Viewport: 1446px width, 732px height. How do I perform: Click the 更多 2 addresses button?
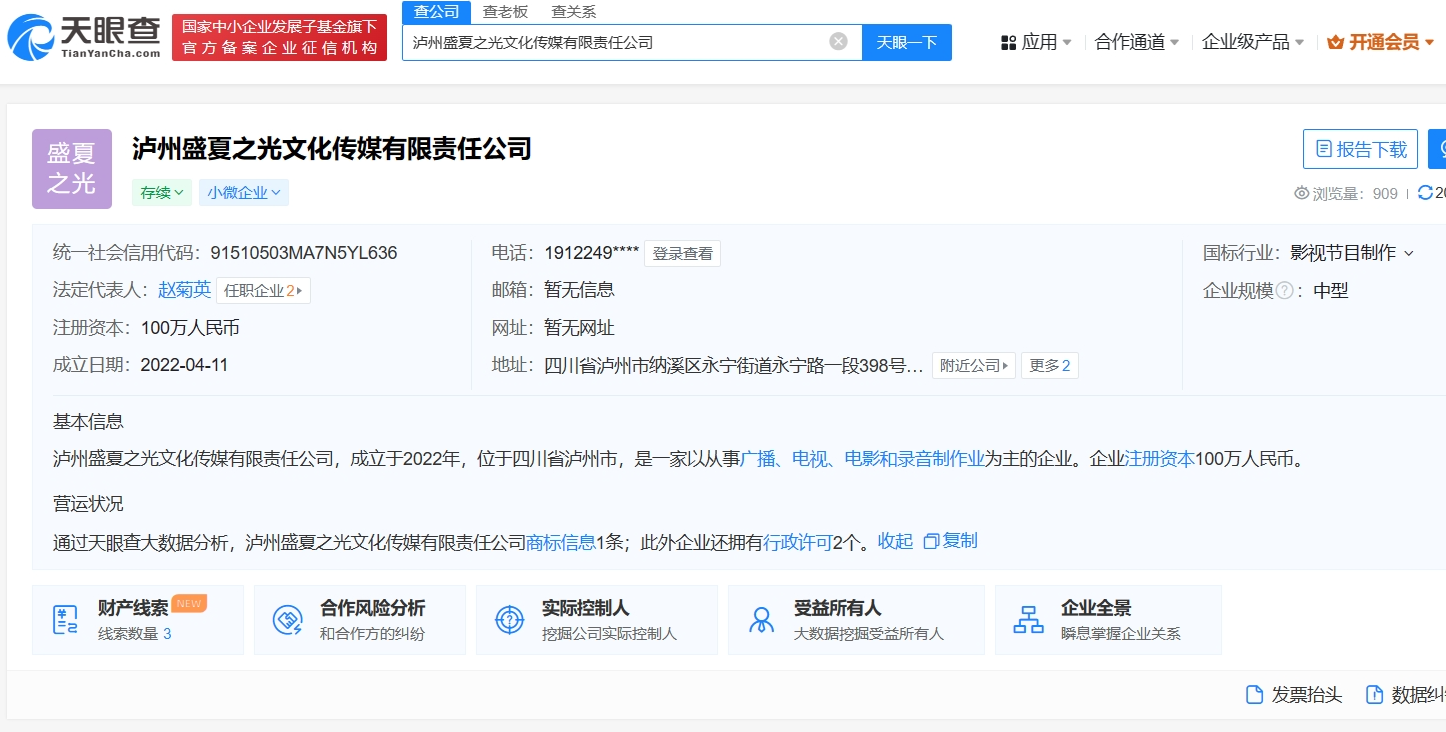tap(1050, 366)
